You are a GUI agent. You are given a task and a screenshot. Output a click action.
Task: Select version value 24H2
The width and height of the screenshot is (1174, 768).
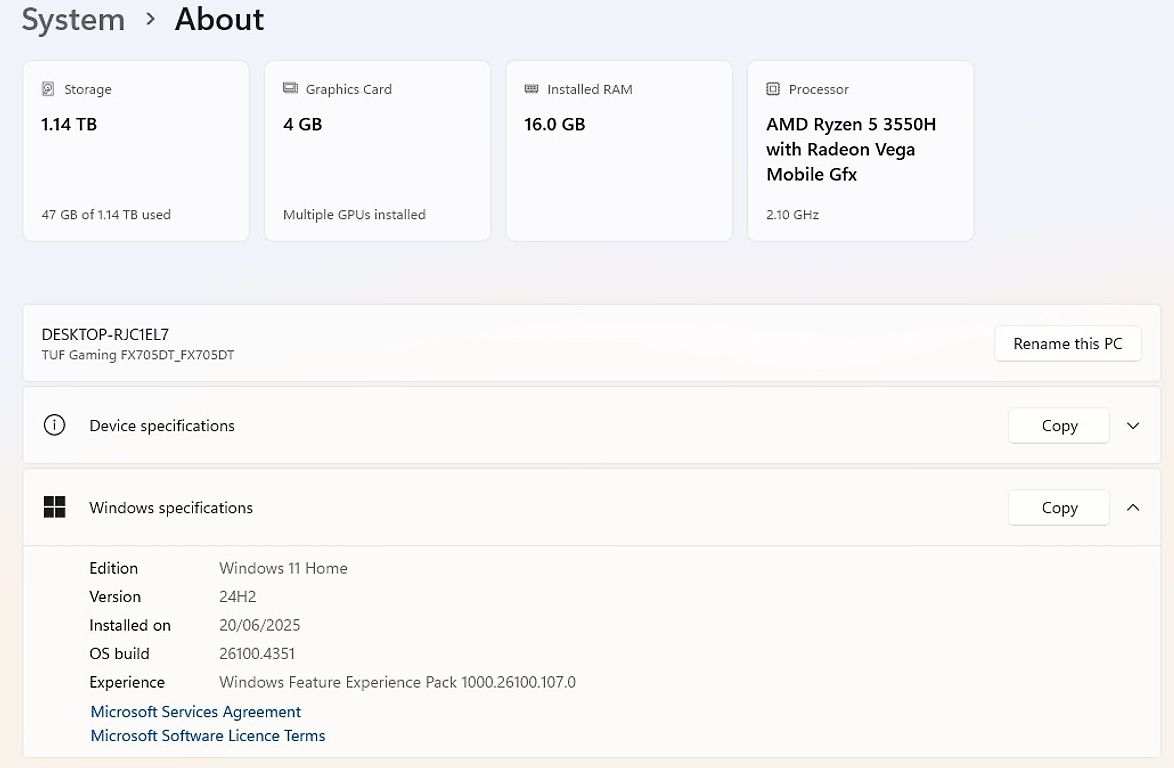pyautogui.click(x=237, y=597)
